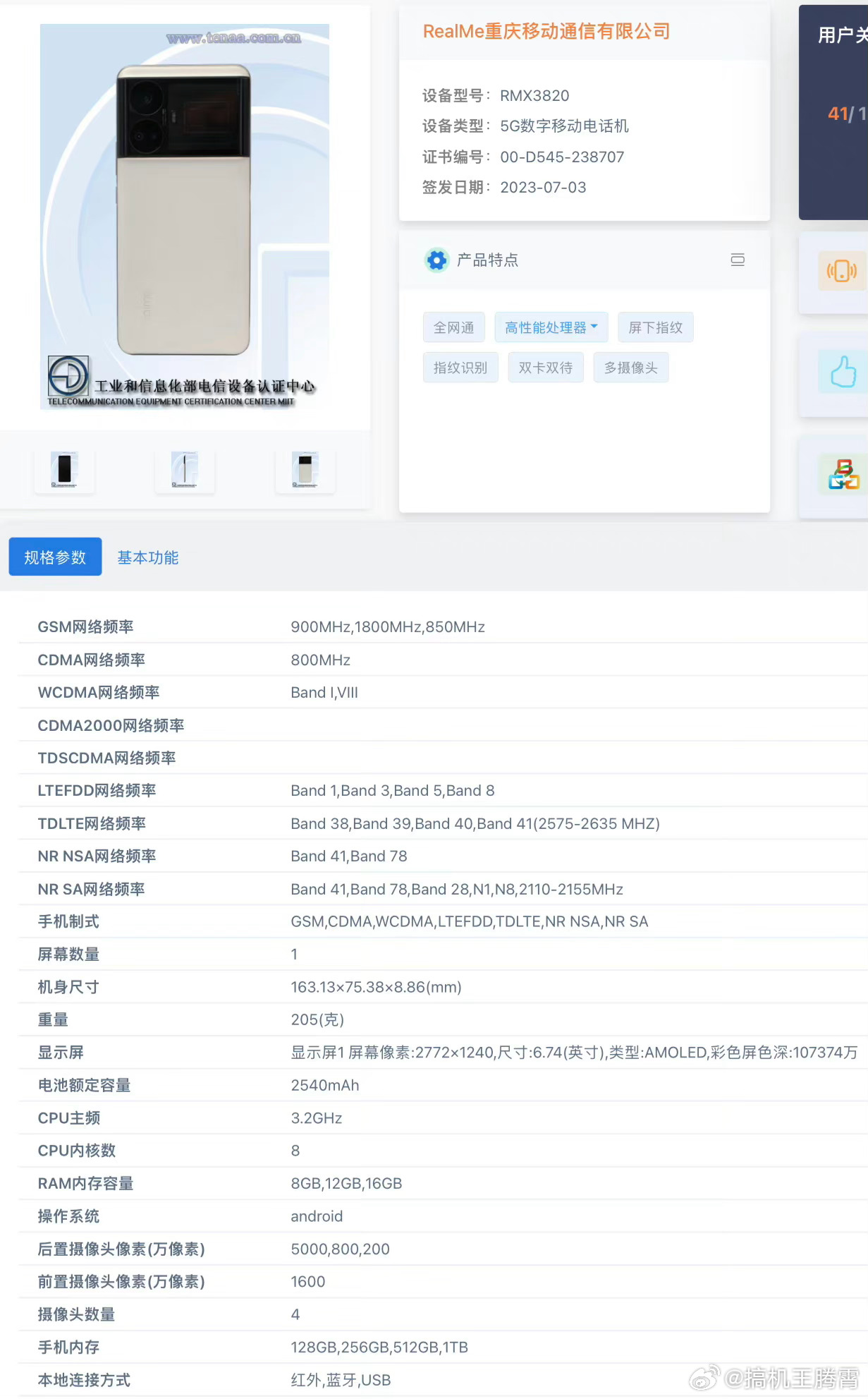Click the TENAA certification center logo
868x1399 pixels.
[68, 376]
